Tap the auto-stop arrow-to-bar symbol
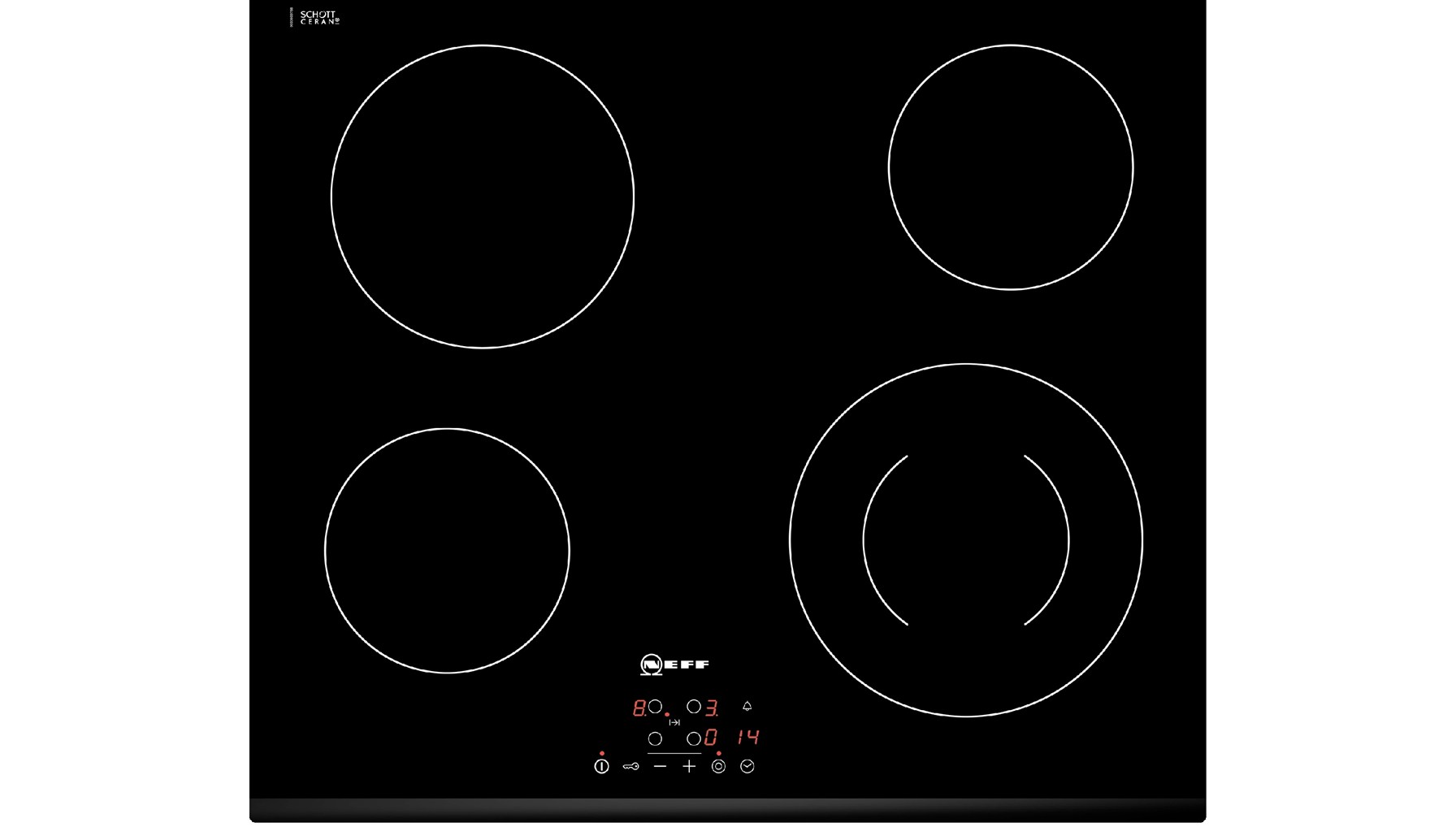 point(674,722)
